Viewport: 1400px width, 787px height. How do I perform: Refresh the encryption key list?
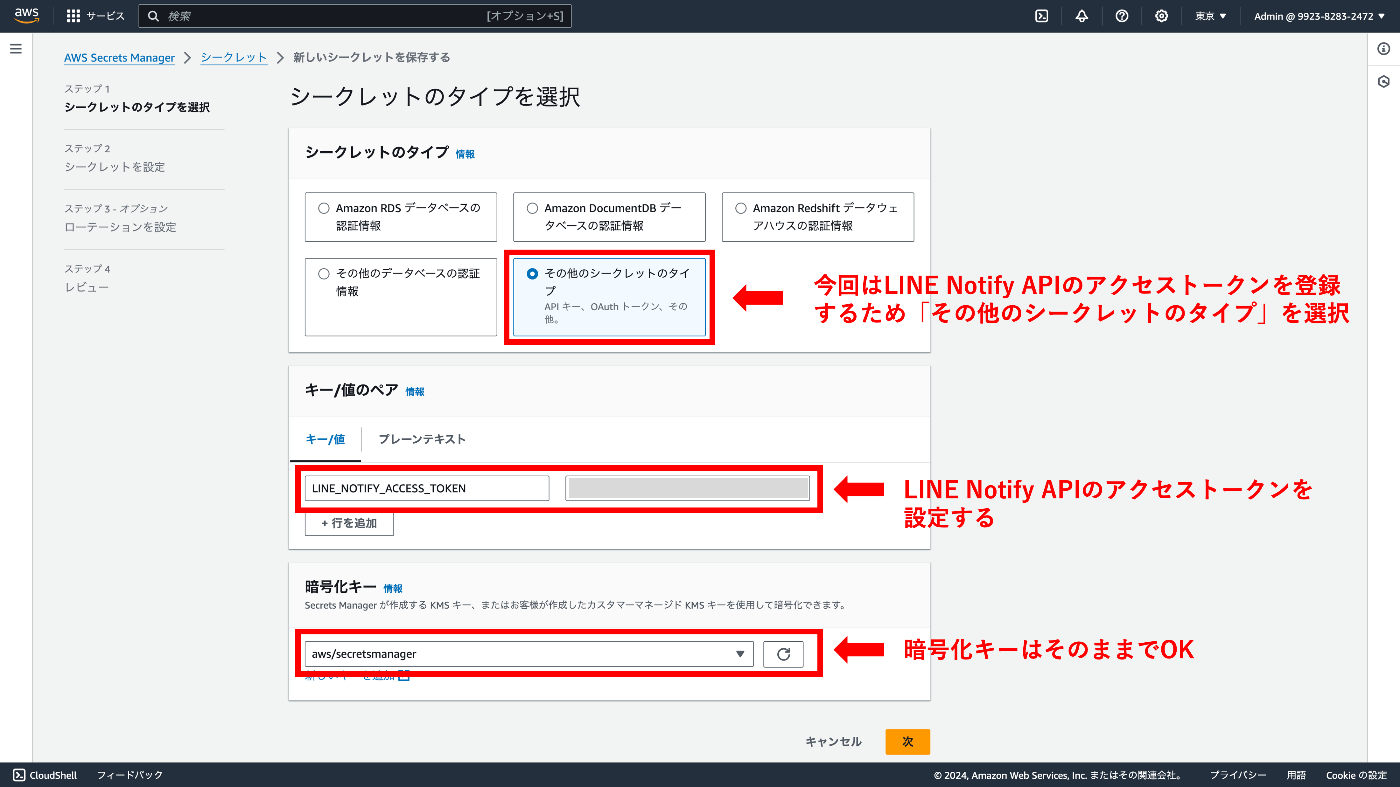(x=783, y=654)
